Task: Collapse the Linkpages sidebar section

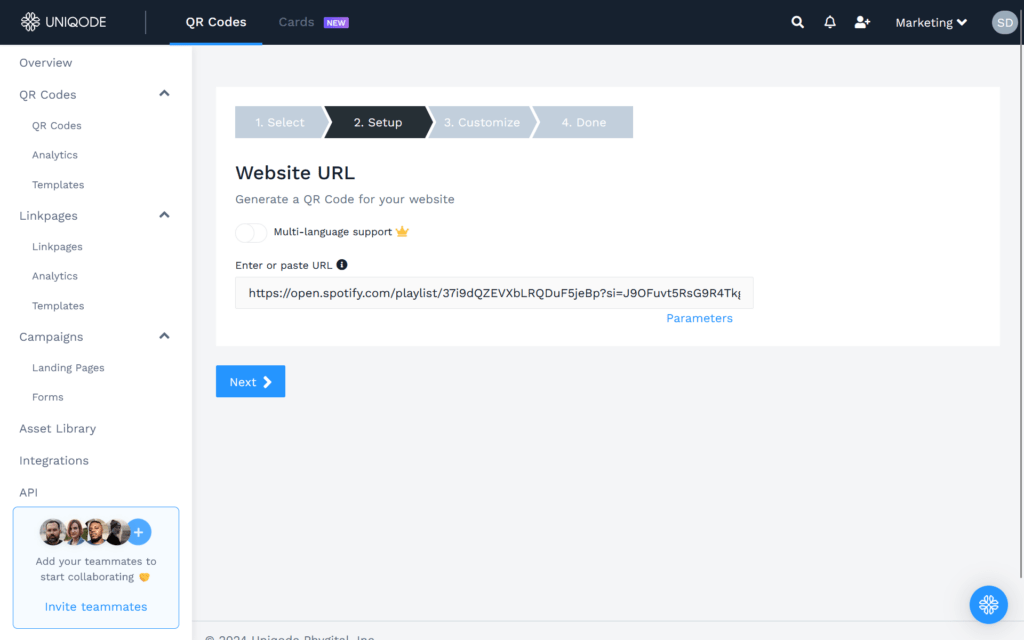Action: (x=164, y=215)
